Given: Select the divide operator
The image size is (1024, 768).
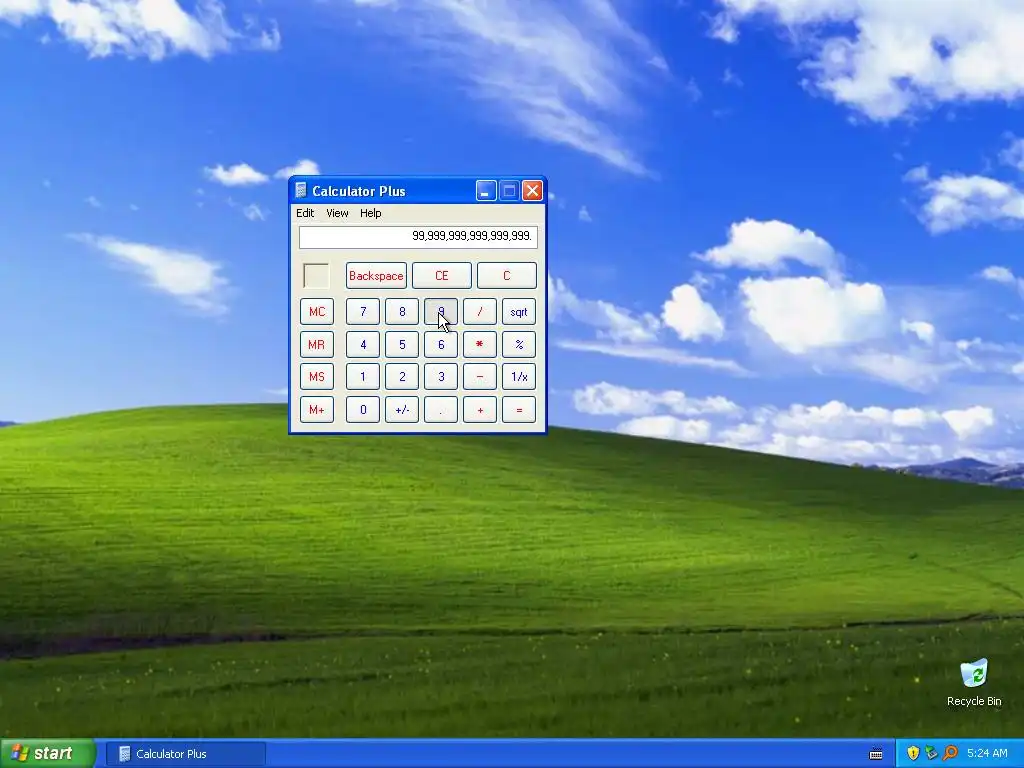Looking at the screenshot, I should pyautogui.click(x=480, y=312).
